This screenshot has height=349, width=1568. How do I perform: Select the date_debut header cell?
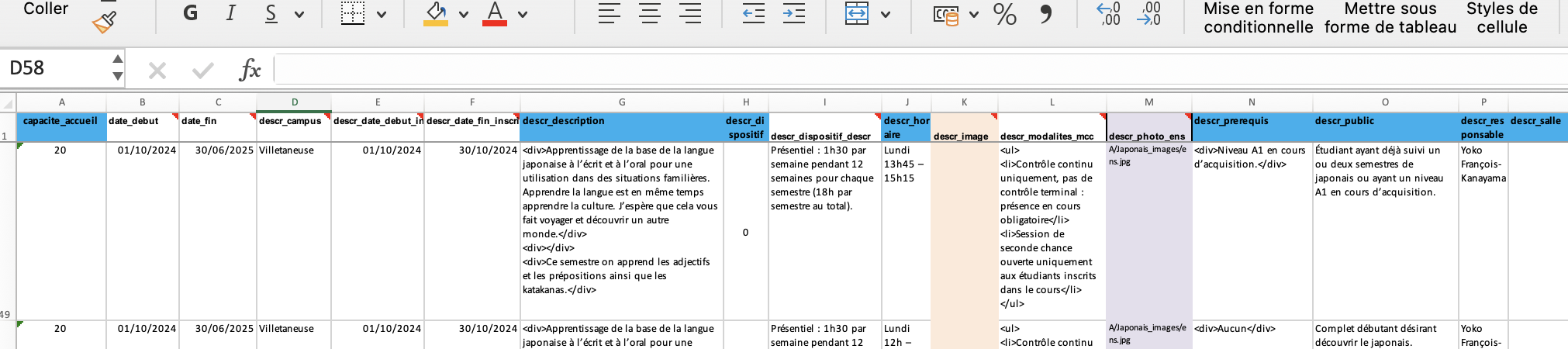point(143,127)
